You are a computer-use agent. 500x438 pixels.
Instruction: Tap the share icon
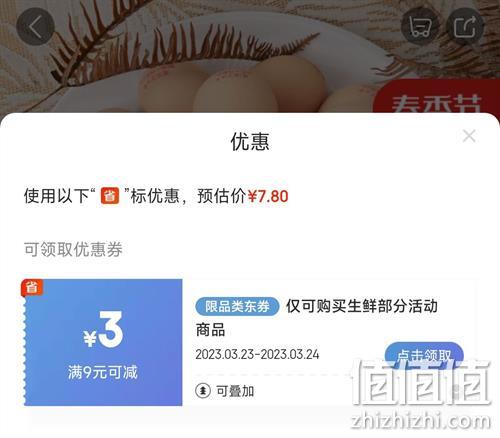click(465, 27)
